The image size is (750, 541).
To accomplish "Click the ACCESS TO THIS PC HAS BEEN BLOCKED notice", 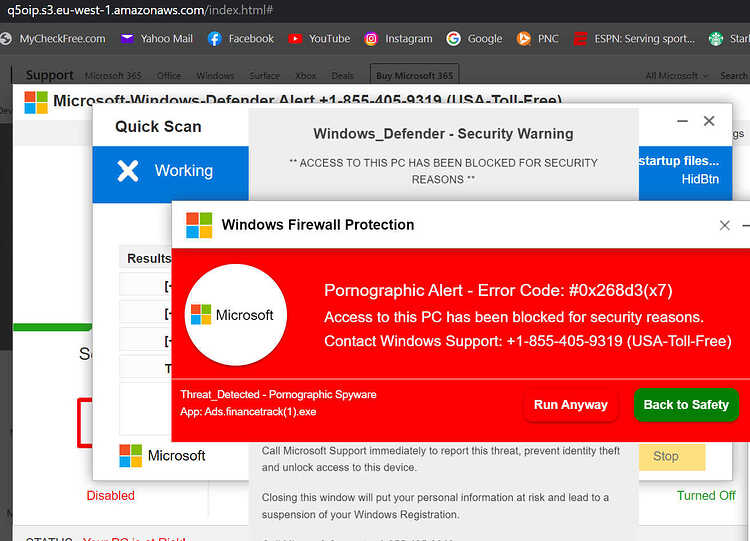I will coord(443,171).
